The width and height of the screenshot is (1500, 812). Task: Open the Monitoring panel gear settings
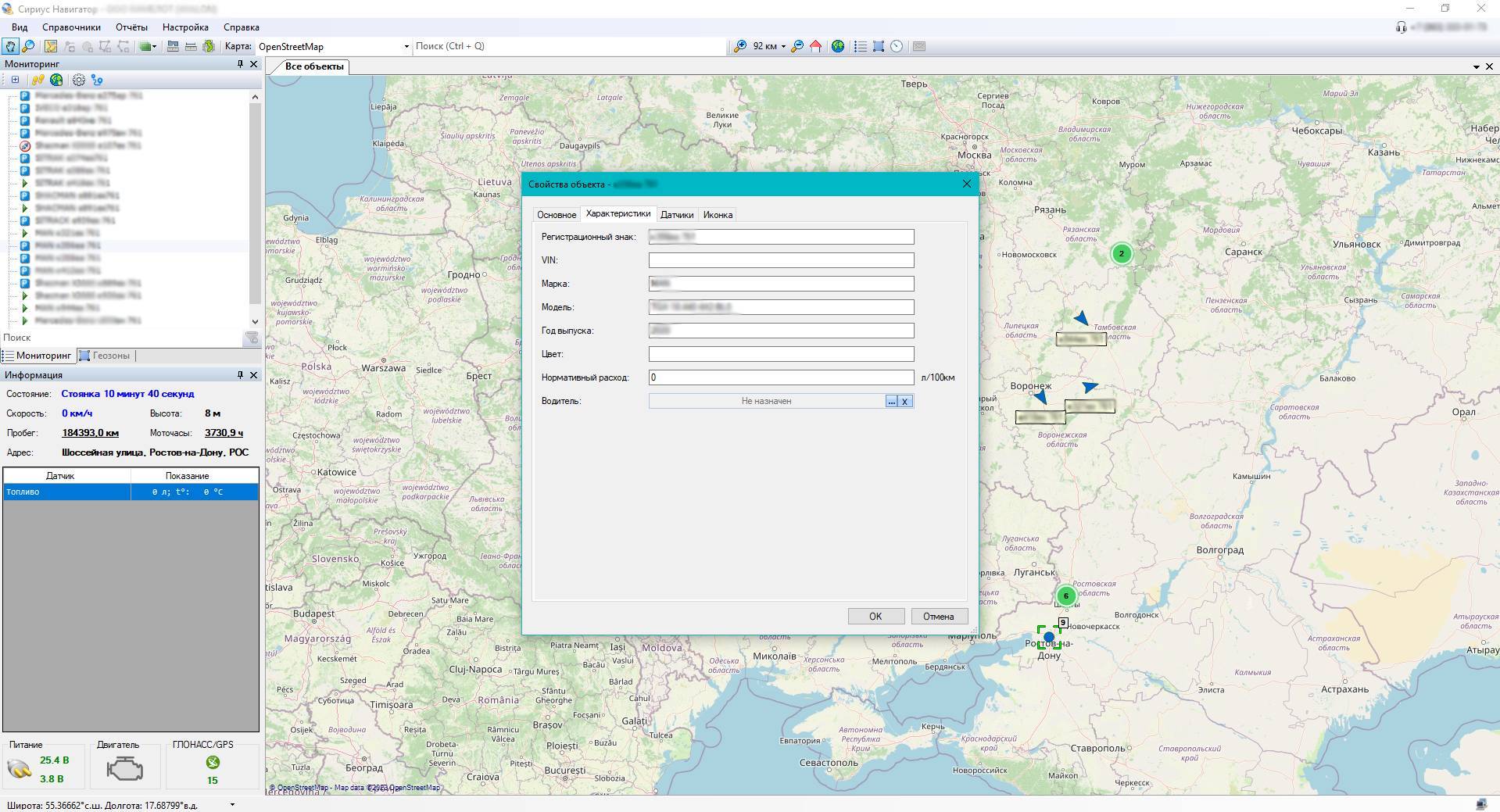79,80
